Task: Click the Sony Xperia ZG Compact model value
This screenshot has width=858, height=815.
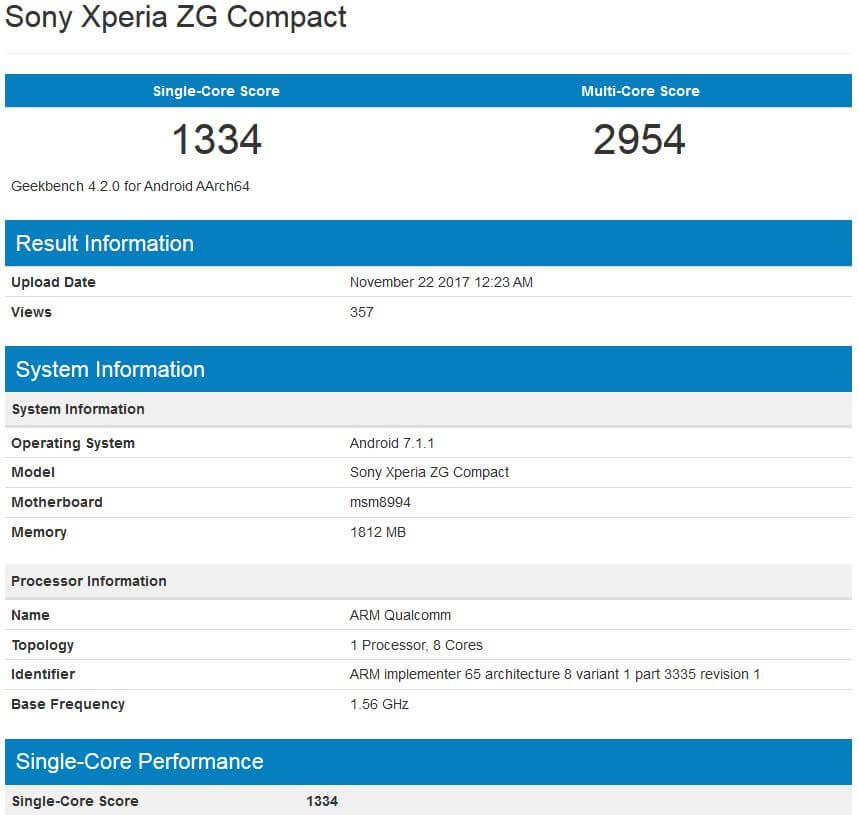Action: 429,472
